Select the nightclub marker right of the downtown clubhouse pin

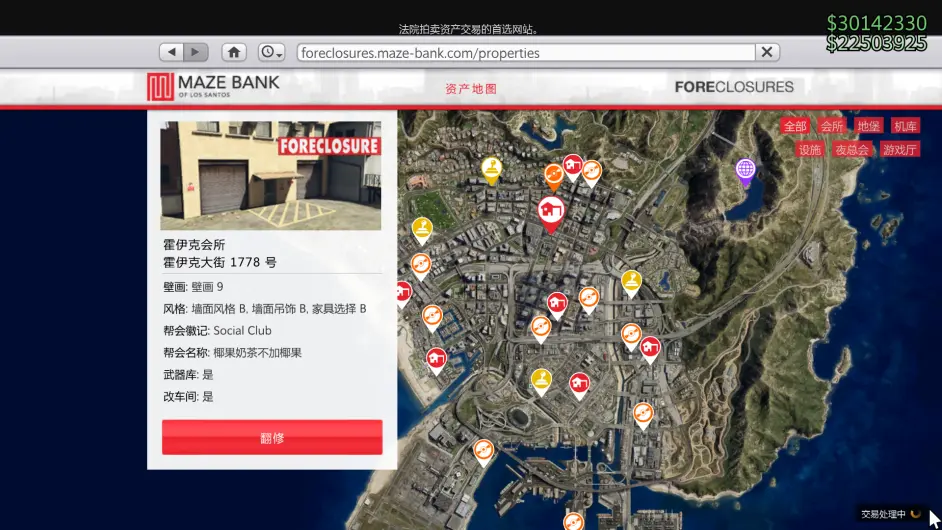click(x=589, y=300)
